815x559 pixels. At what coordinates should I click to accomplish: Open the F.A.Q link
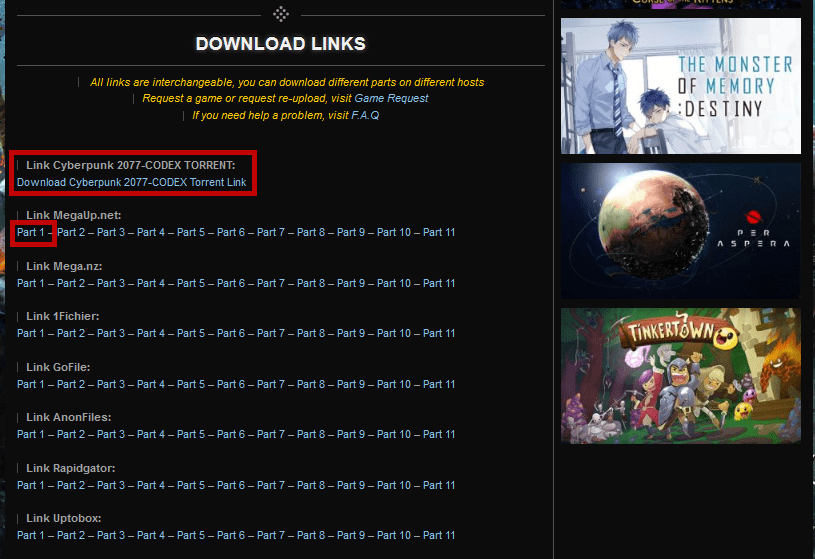(x=365, y=115)
